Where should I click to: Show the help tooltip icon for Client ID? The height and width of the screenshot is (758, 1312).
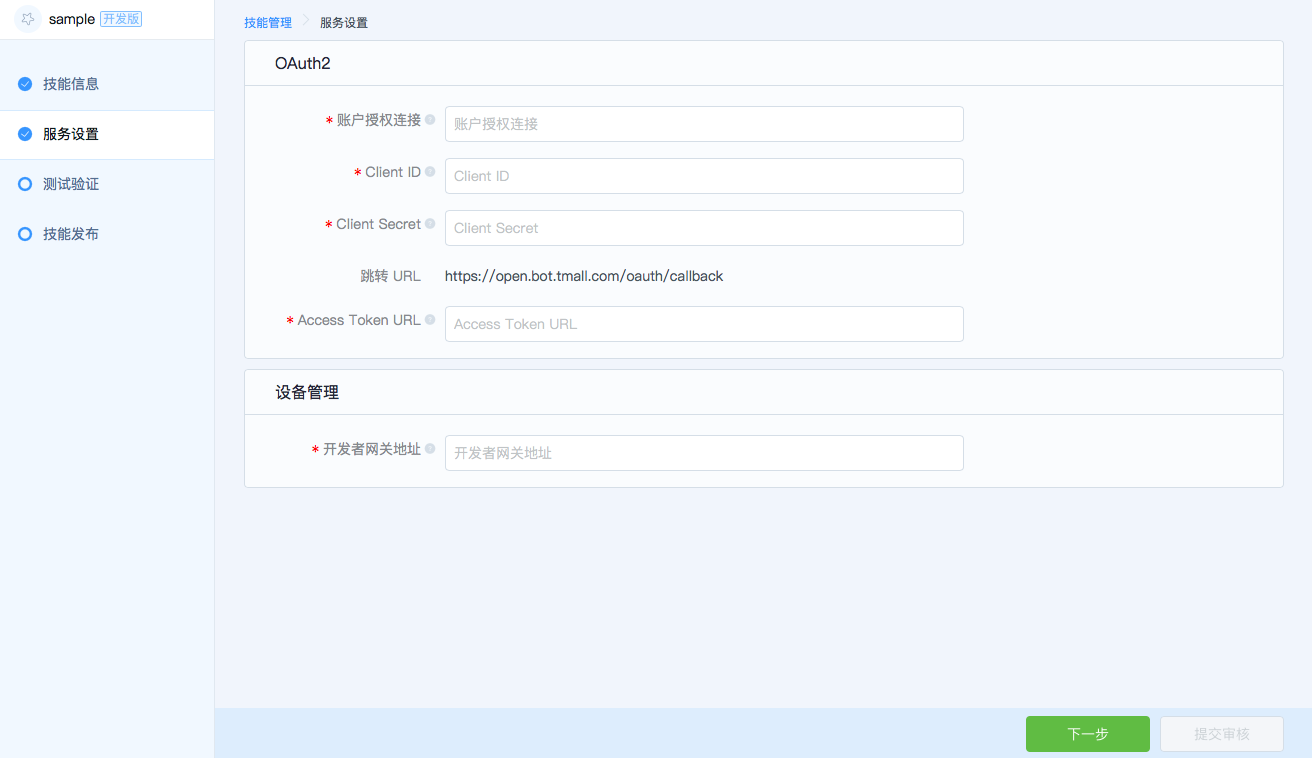pyautogui.click(x=430, y=171)
